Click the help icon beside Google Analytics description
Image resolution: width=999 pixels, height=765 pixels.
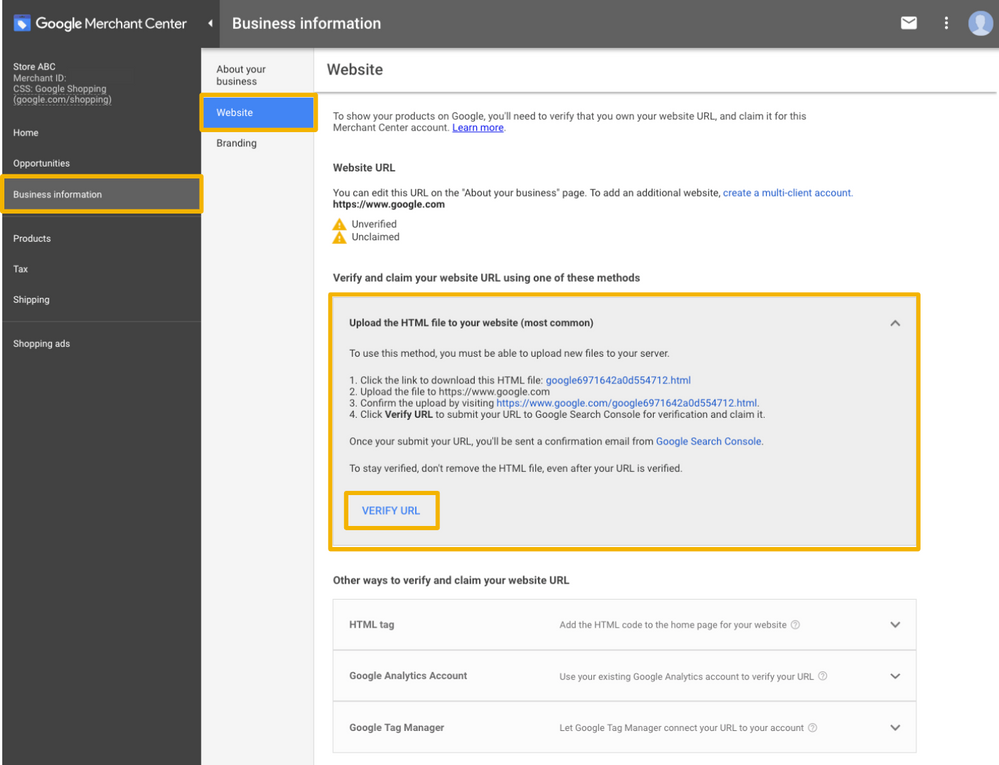[x=823, y=676]
